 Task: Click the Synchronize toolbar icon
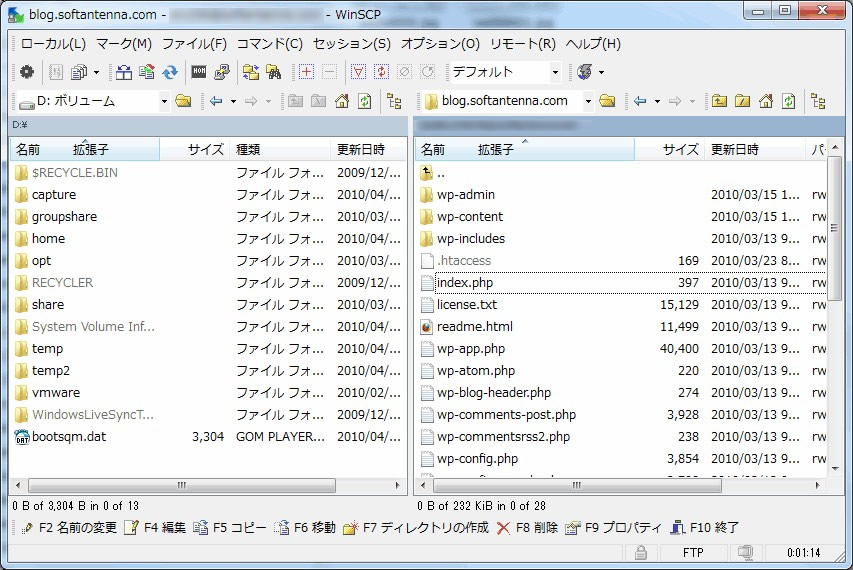(x=171, y=72)
